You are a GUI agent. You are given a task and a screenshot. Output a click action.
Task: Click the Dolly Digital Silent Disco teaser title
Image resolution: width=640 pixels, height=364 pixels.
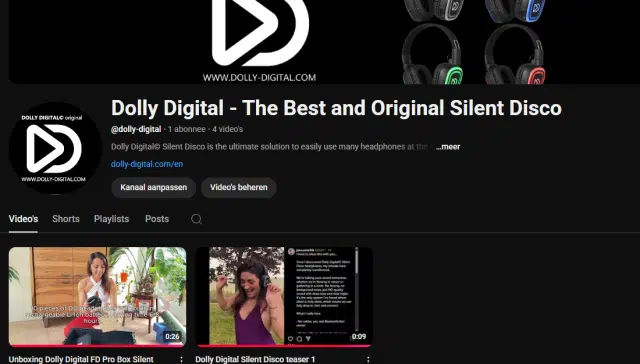[255, 360]
